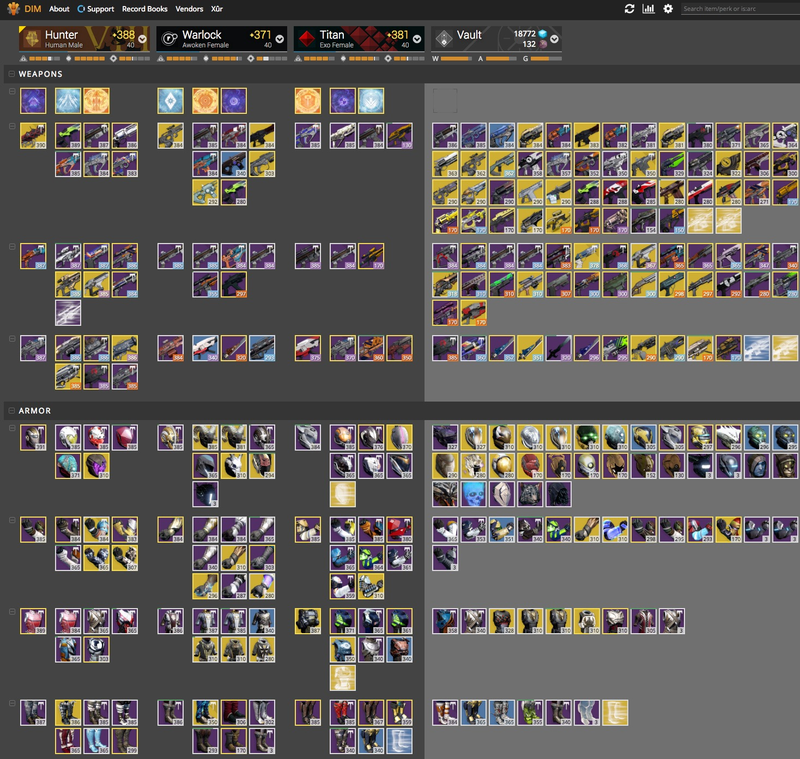Collapse the helmets row
The width and height of the screenshot is (800, 759).
point(11,428)
